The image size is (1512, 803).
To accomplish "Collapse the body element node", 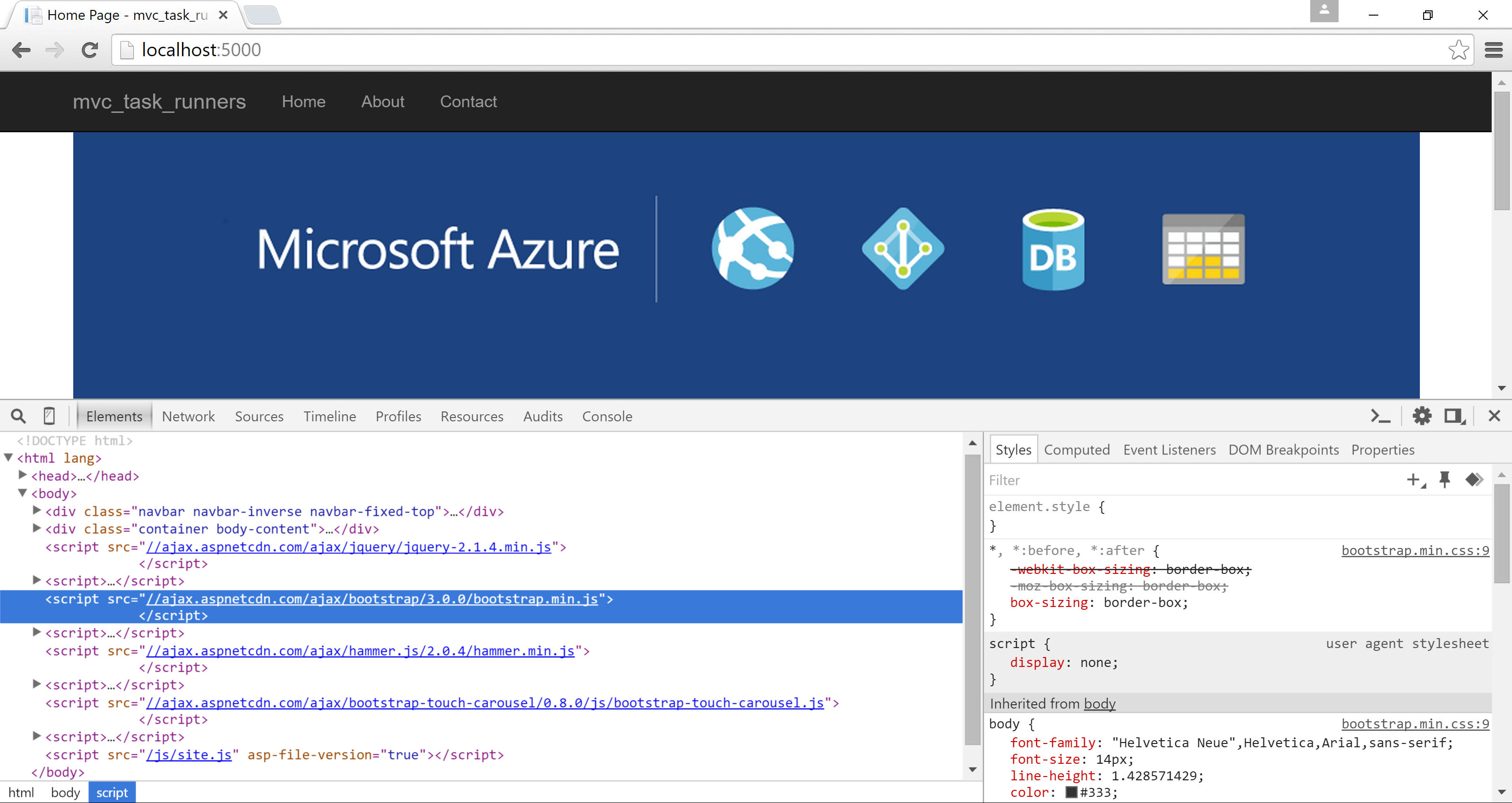I will [x=22, y=493].
